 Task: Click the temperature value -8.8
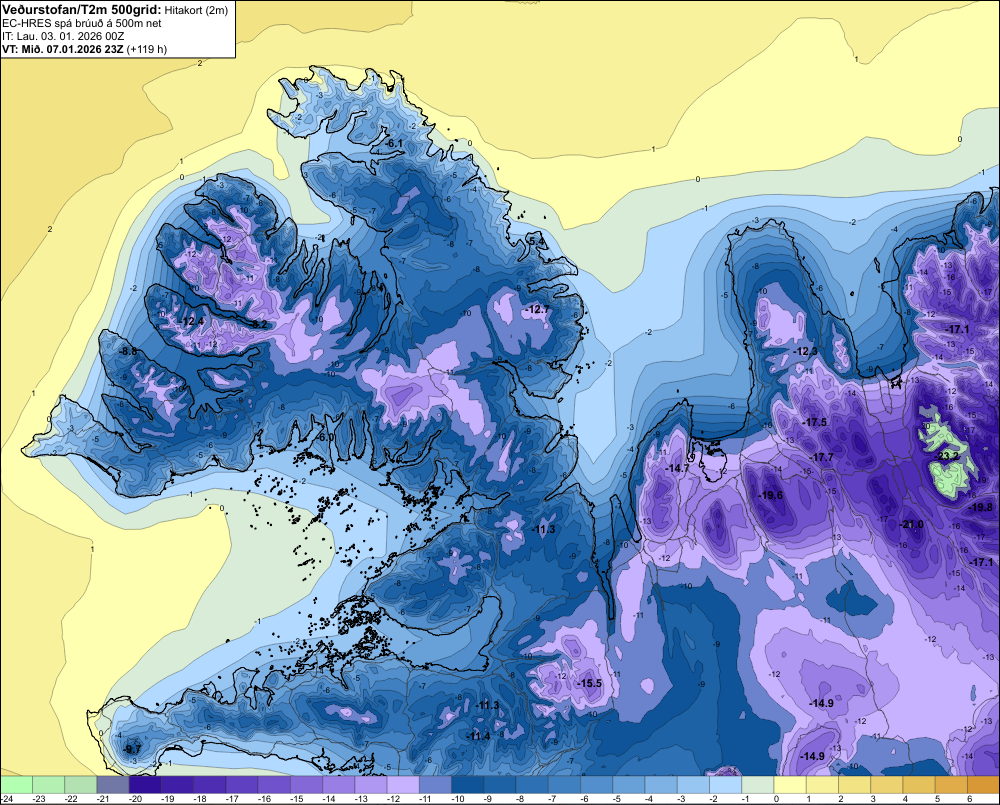click(128, 351)
